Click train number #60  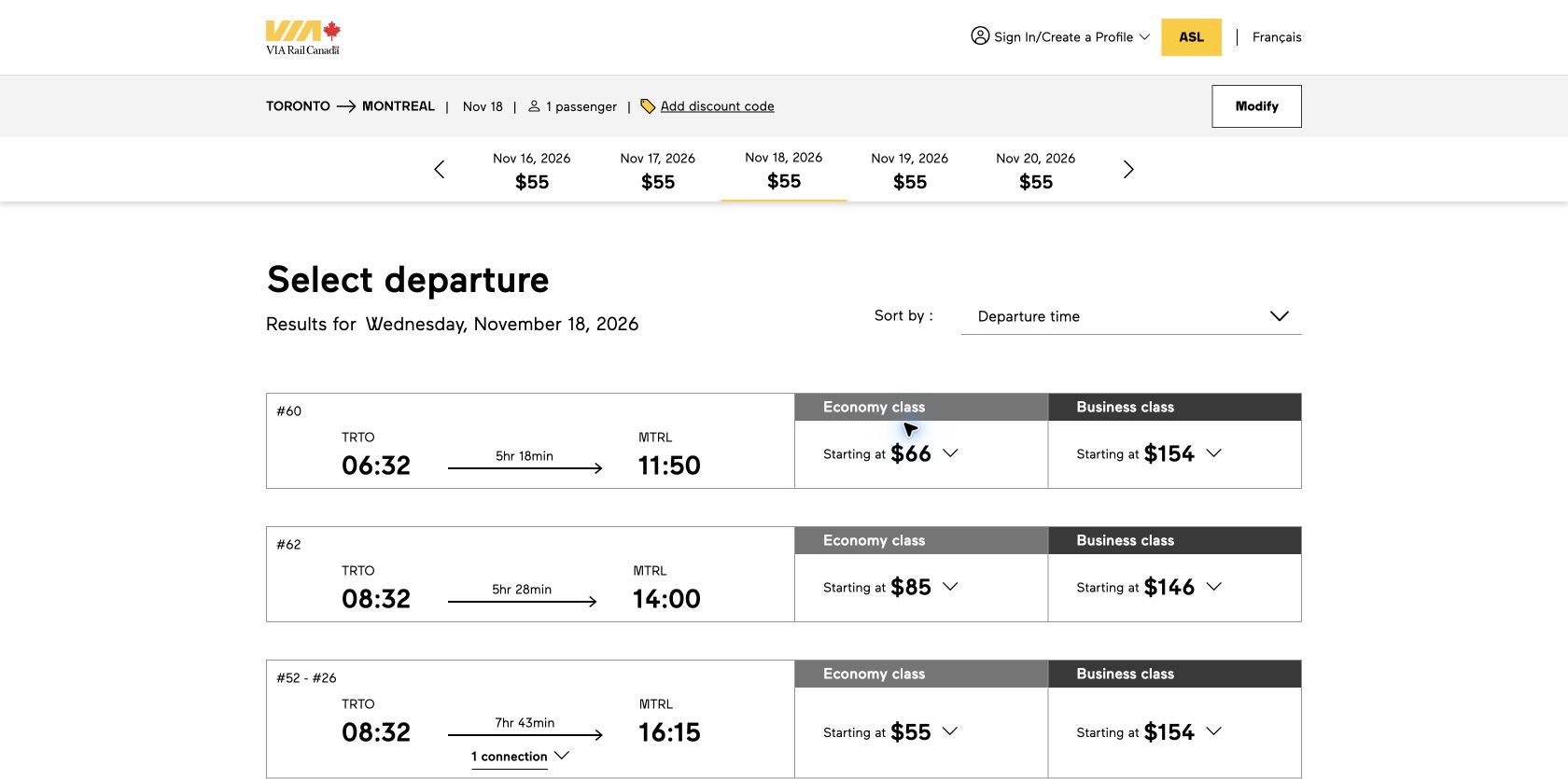(289, 411)
